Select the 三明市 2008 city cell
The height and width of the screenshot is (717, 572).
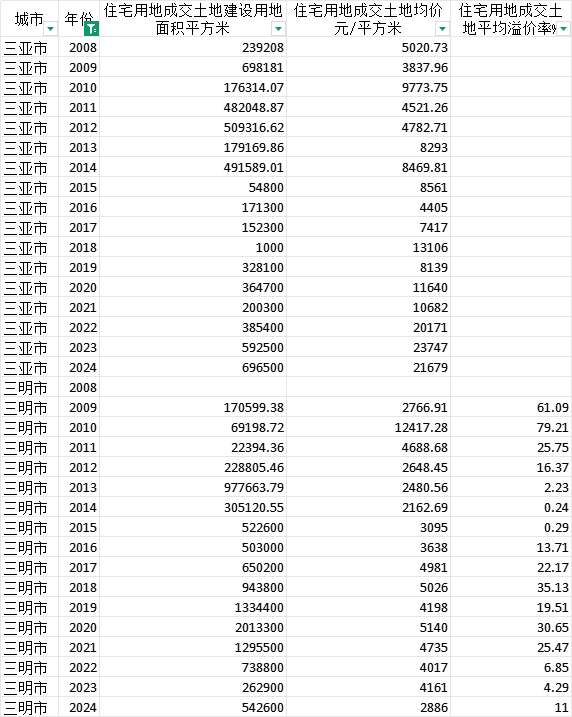coord(30,388)
